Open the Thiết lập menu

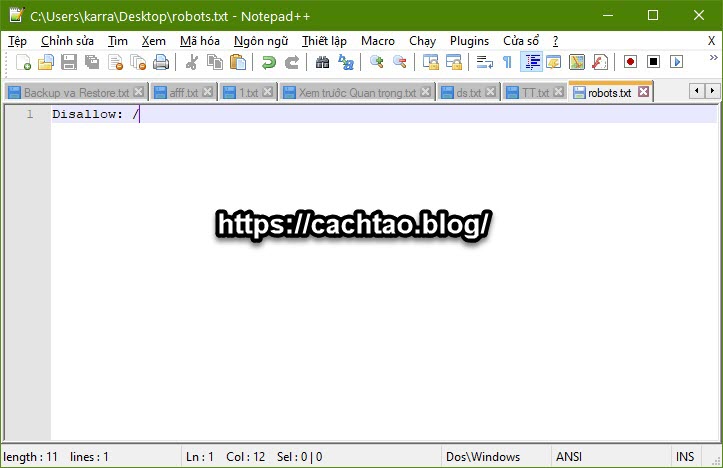tap(324, 41)
